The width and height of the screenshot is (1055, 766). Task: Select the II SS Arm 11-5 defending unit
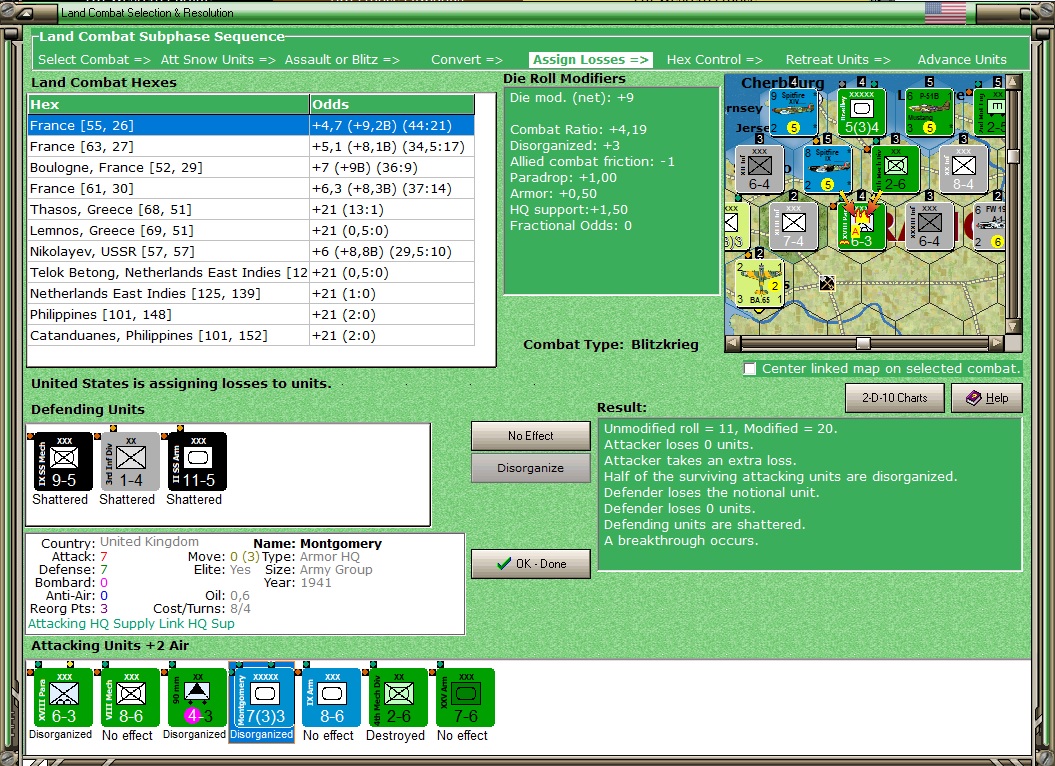pos(197,462)
